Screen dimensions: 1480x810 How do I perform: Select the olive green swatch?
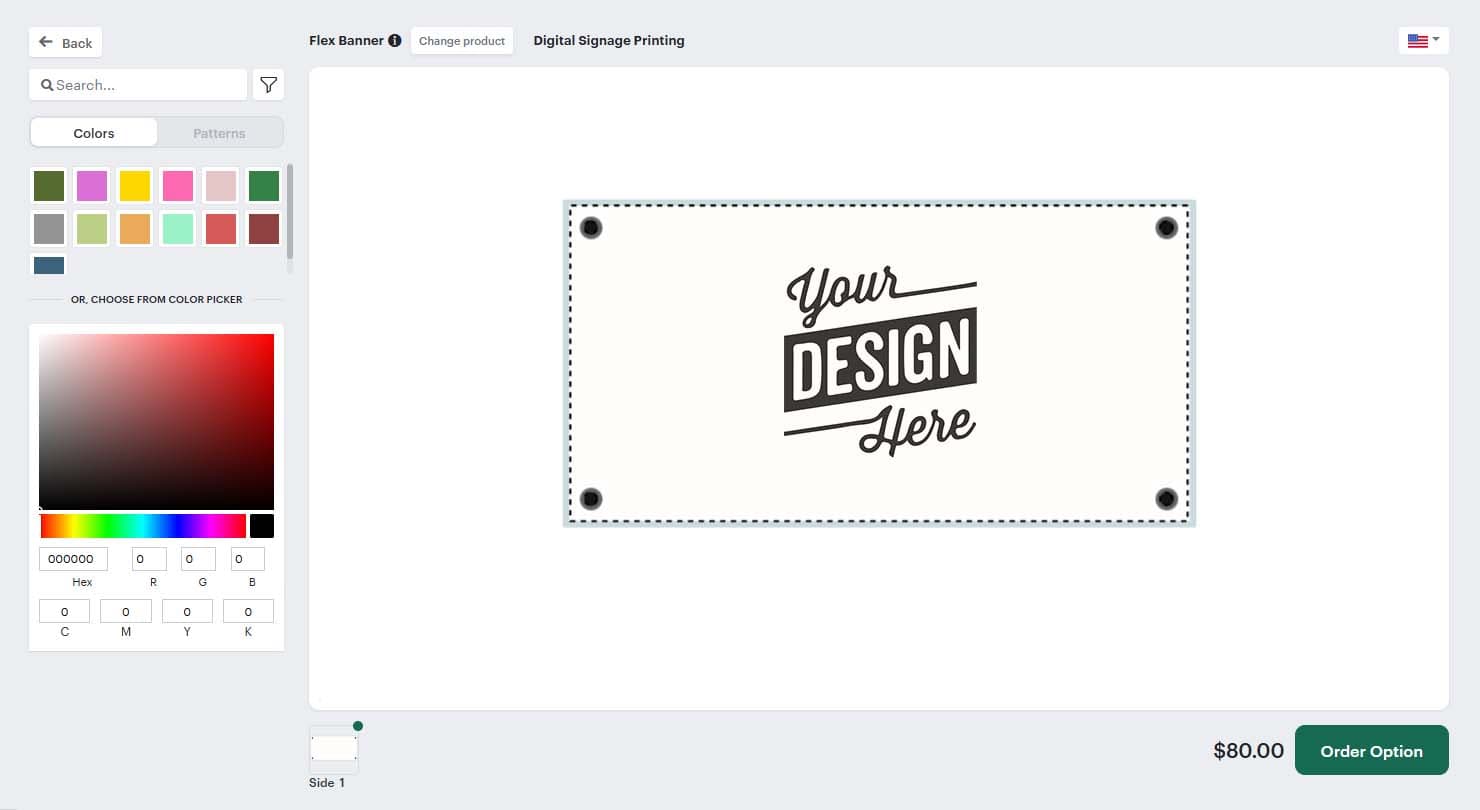pos(48,185)
